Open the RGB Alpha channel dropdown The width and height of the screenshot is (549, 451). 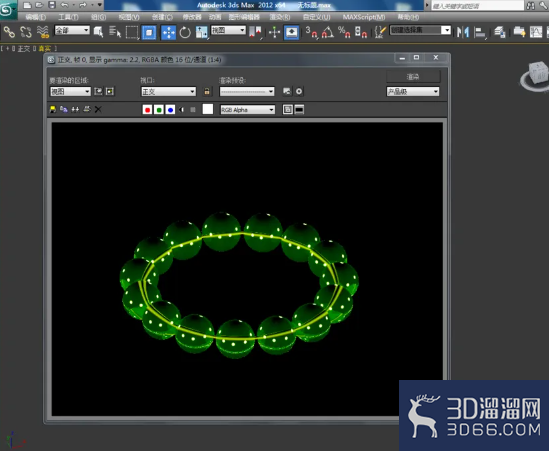tap(248, 110)
